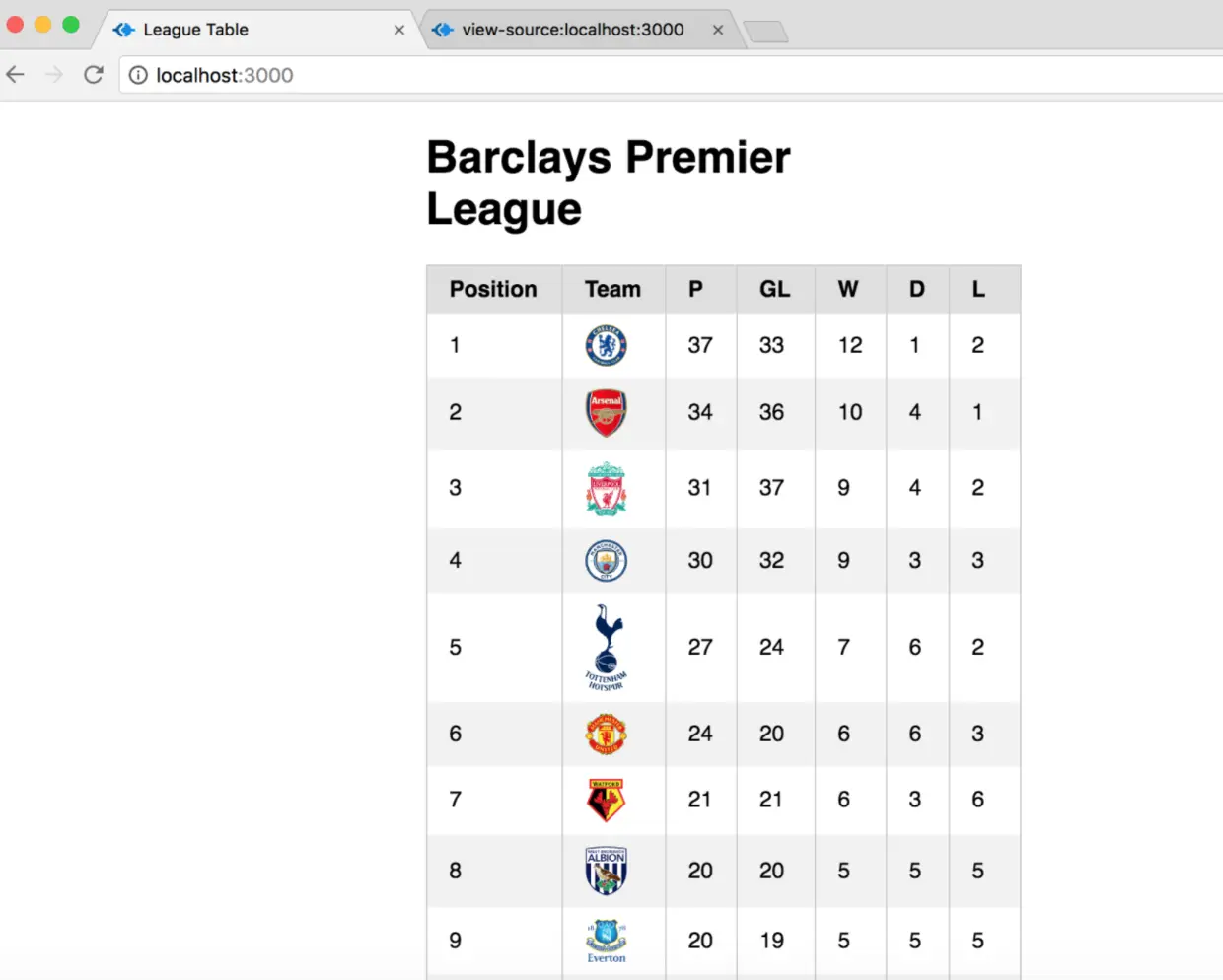
Task: Click the Arsenal club crest
Action: coord(606,412)
